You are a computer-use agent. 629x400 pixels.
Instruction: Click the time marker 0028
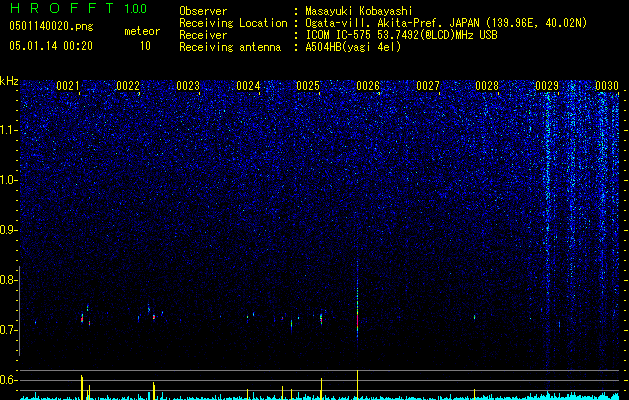[x=487, y=85]
